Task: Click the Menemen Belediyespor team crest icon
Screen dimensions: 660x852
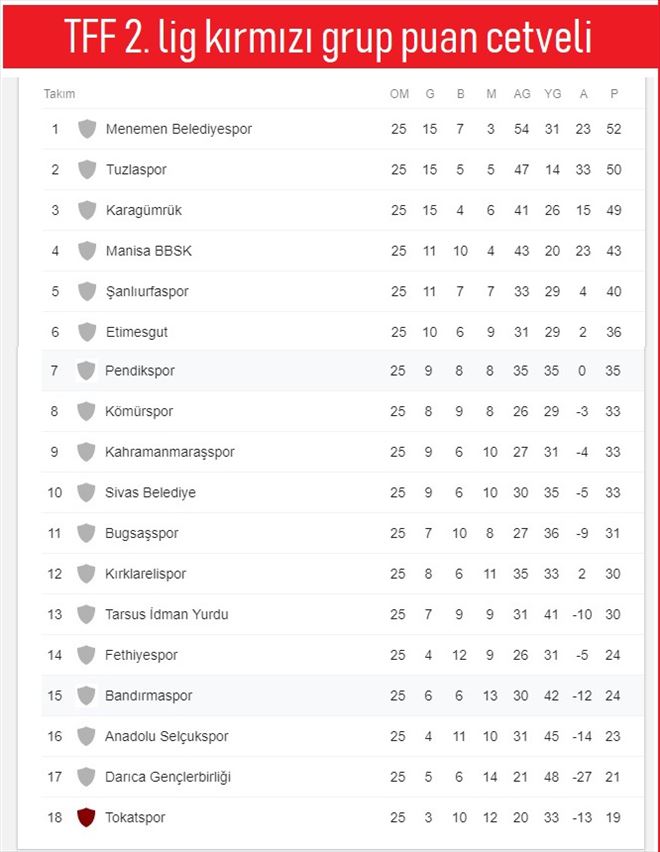Action: (x=87, y=129)
